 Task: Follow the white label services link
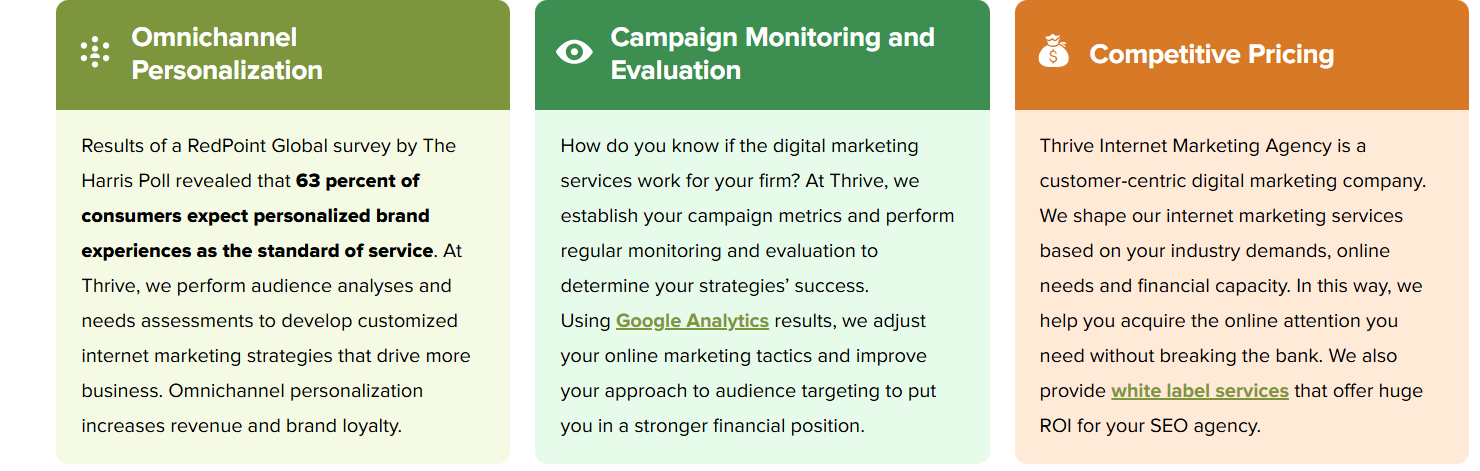pyautogui.click(x=1199, y=391)
